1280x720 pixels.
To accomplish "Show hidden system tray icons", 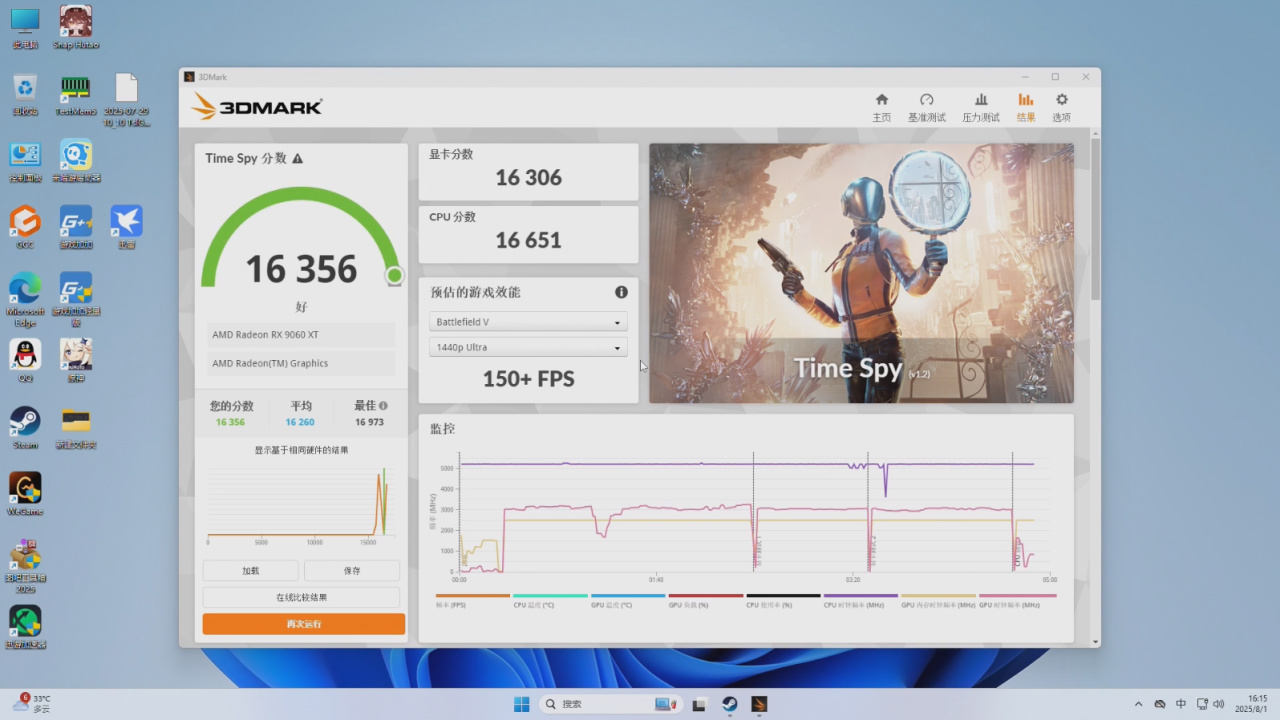I will pyautogui.click(x=1138, y=704).
